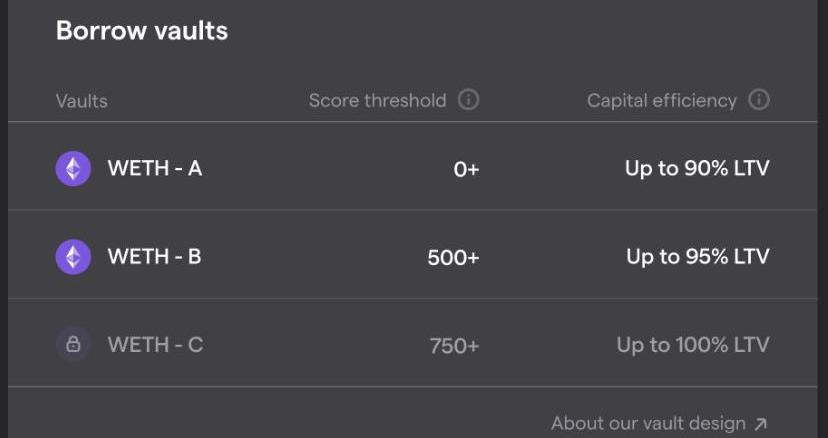Viewport: 828px width, 438px height.
Task: Click the Ethereum icon for WETH - B
Action: click(x=73, y=257)
